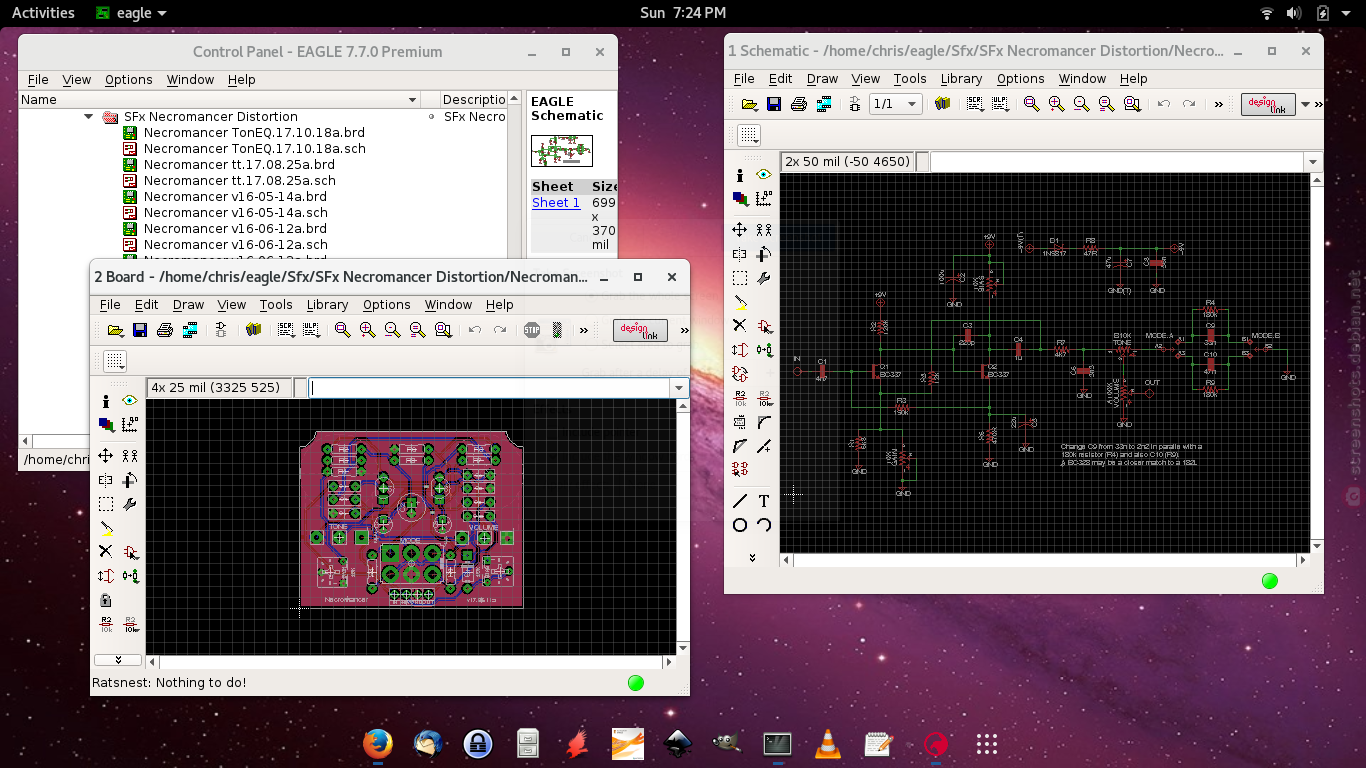The width and height of the screenshot is (1366, 768).
Task: Expand more tools chevron in Schematic toolbox
Action: click(752, 557)
